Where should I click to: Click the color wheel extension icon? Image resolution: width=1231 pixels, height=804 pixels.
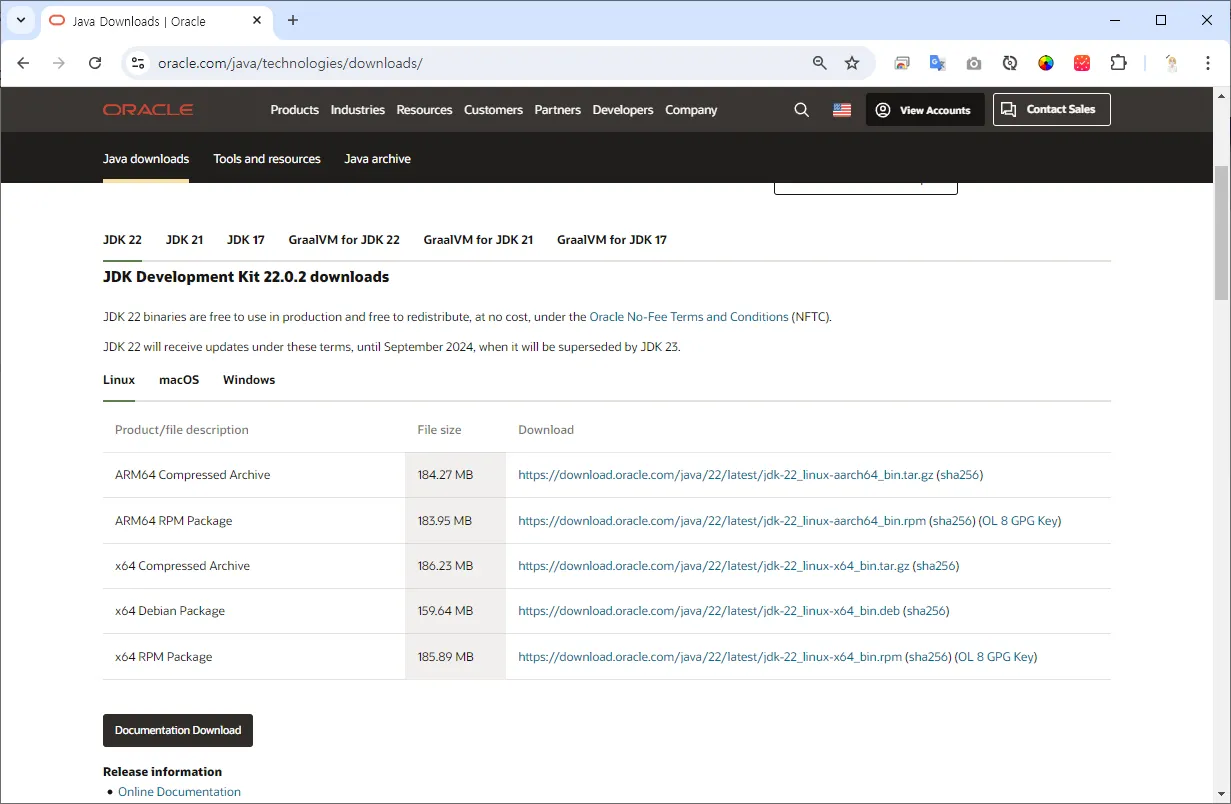pos(1046,63)
